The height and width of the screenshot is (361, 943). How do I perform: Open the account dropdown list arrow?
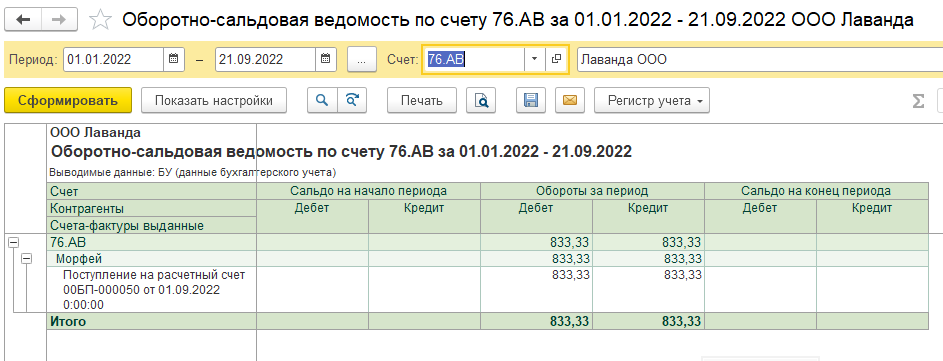tap(534, 59)
